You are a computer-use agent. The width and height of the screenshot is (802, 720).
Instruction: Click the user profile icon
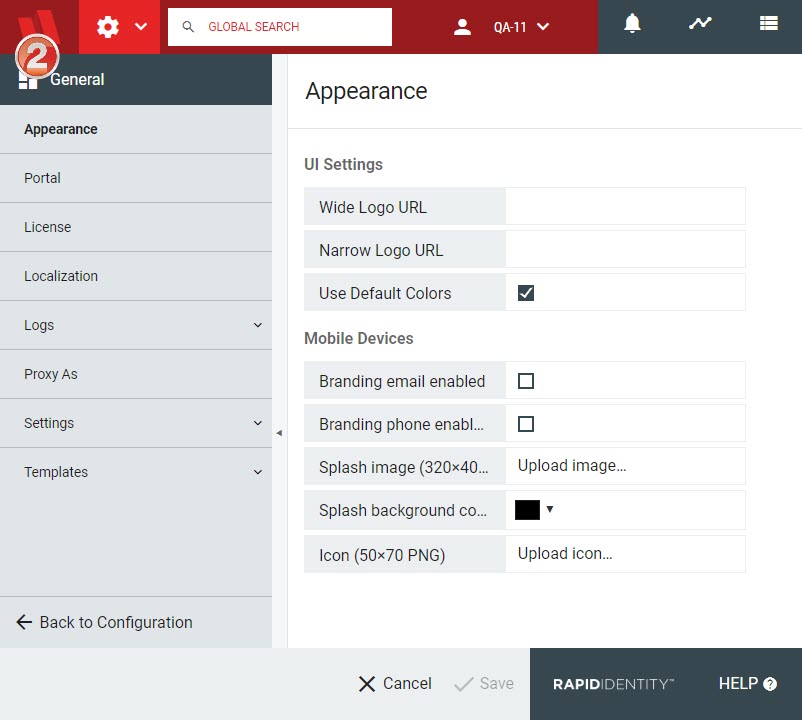tap(462, 27)
